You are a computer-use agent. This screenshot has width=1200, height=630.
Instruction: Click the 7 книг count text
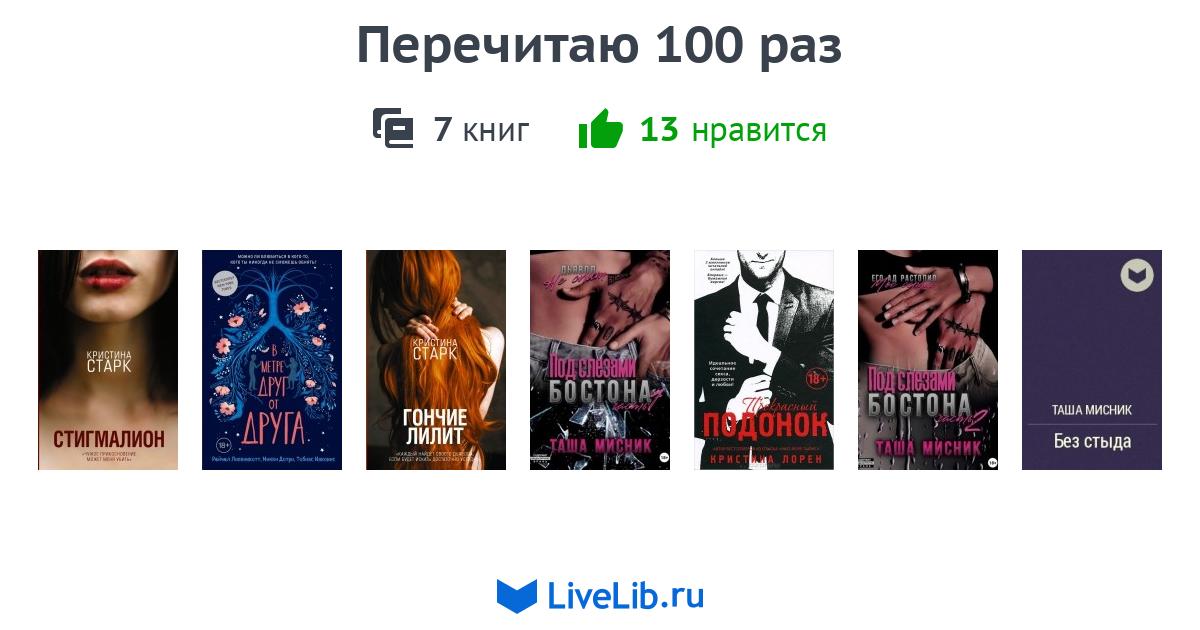tap(481, 130)
